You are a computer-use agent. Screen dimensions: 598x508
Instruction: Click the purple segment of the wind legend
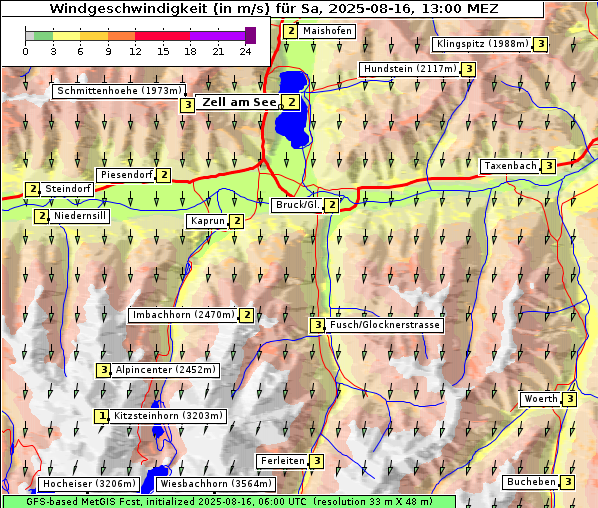tap(217, 36)
